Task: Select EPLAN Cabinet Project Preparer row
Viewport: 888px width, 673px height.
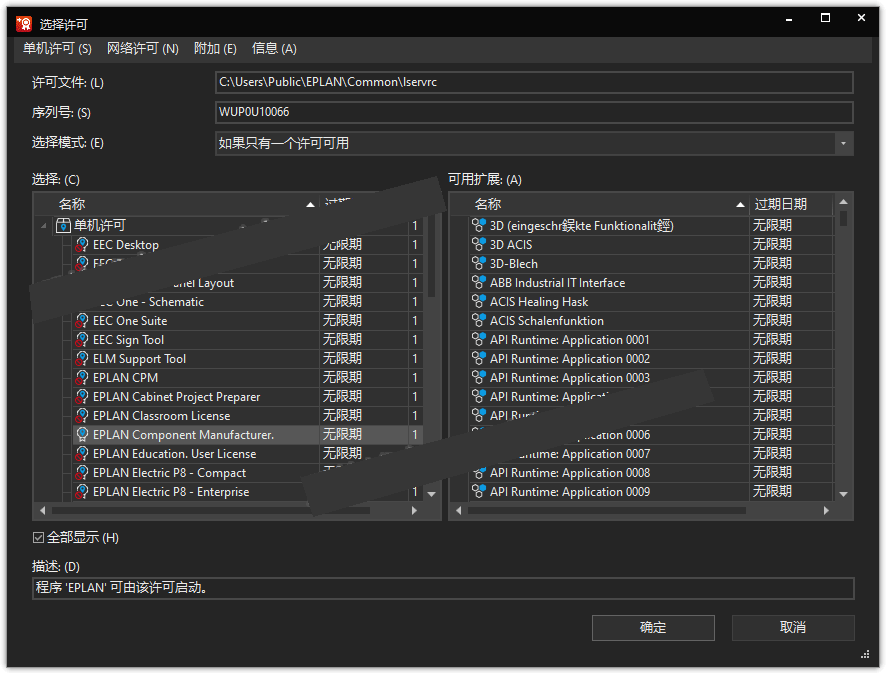Action: (x=248, y=397)
